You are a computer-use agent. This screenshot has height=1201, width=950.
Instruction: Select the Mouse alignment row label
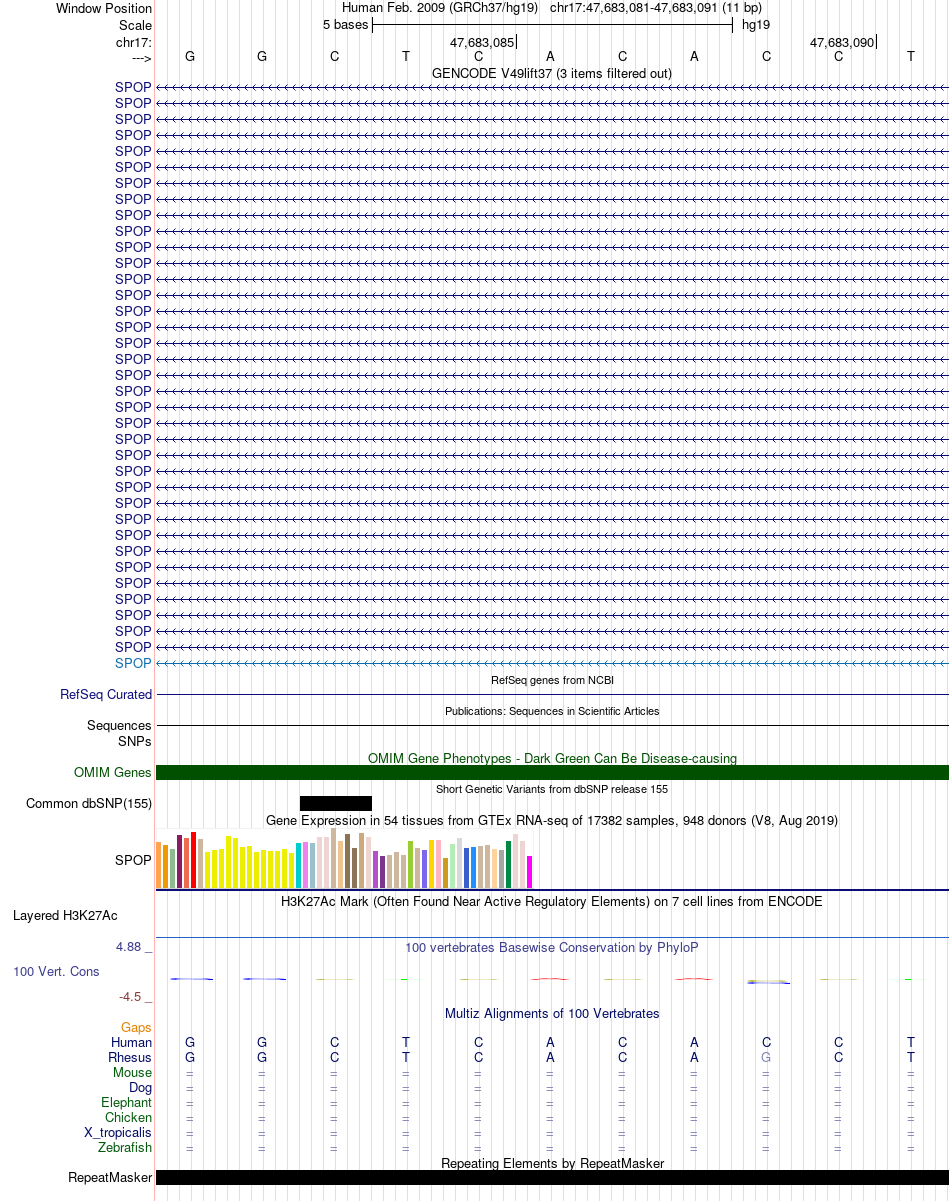click(x=133, y=1072)
